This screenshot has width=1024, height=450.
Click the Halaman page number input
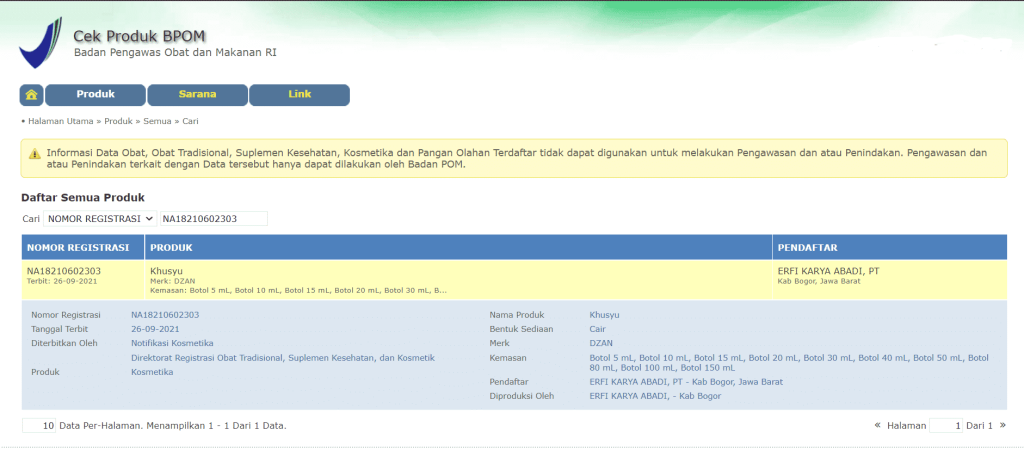[946, 426]
